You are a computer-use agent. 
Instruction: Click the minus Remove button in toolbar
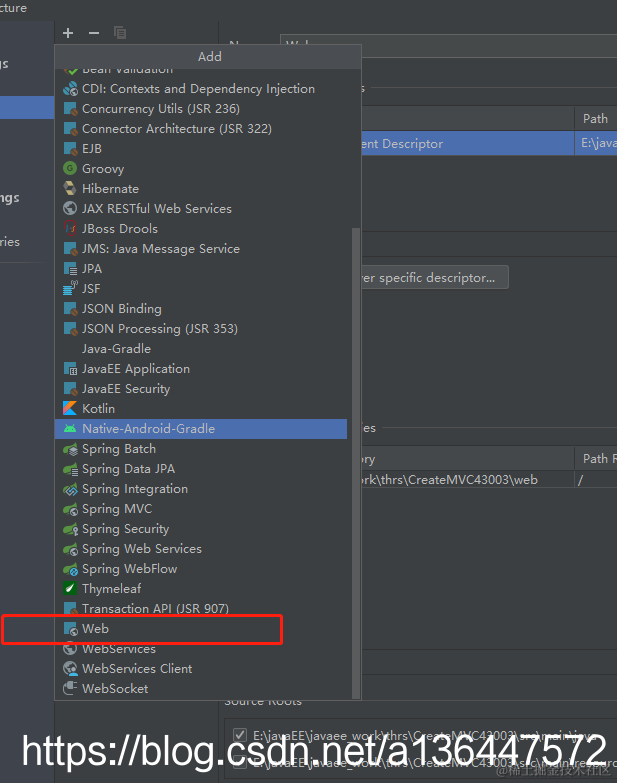[94, 33]
